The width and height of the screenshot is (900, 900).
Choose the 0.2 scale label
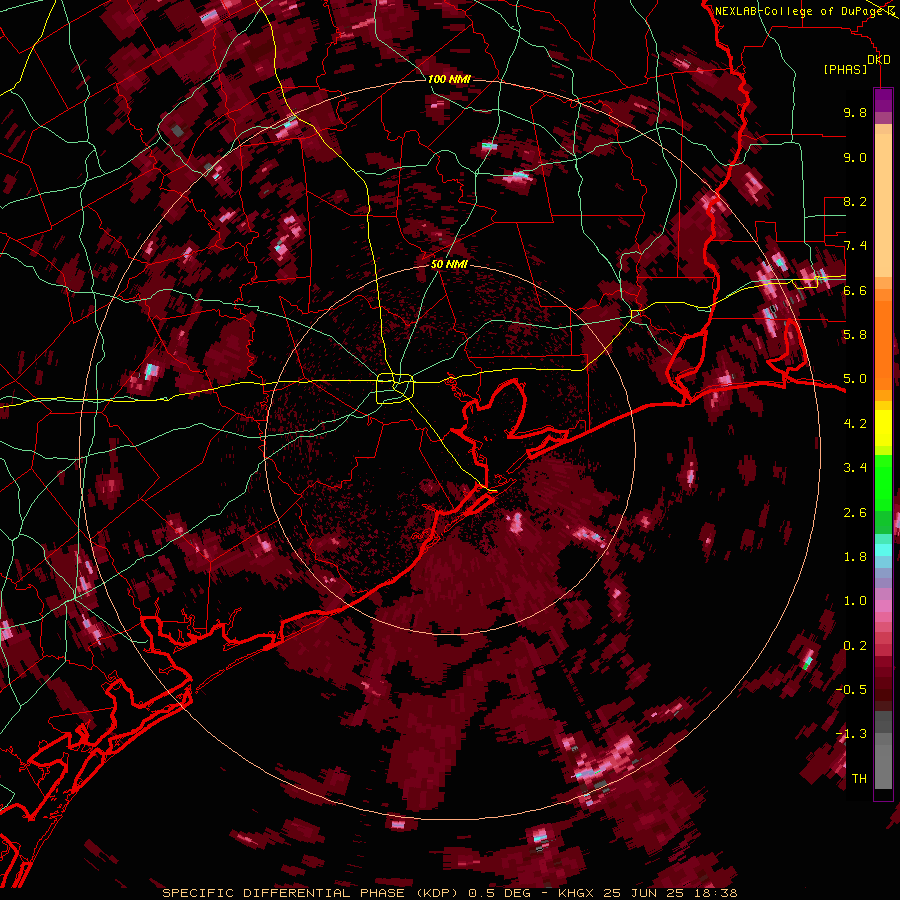855,646
